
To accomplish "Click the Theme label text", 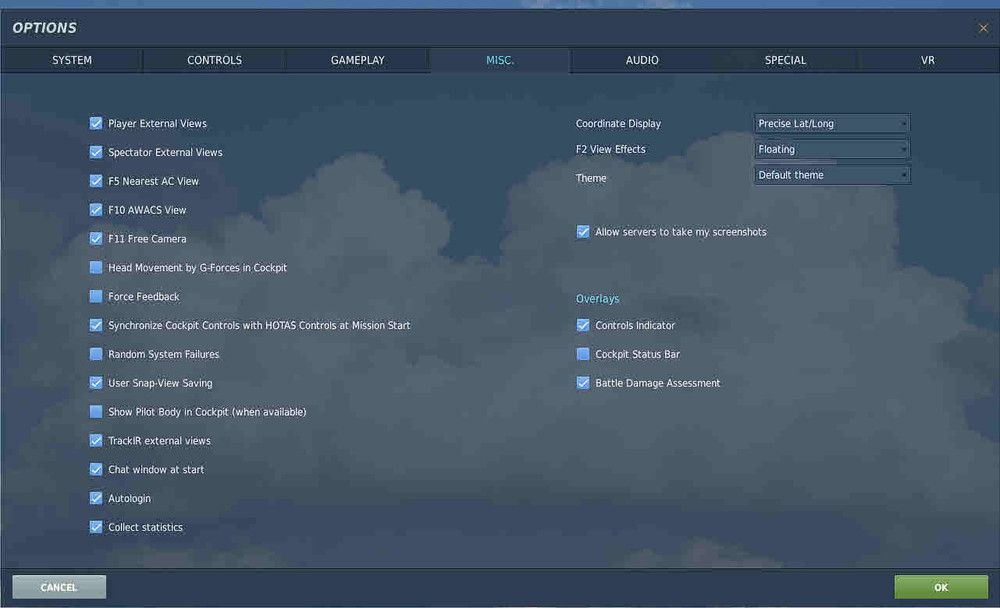I will point(591,178).
